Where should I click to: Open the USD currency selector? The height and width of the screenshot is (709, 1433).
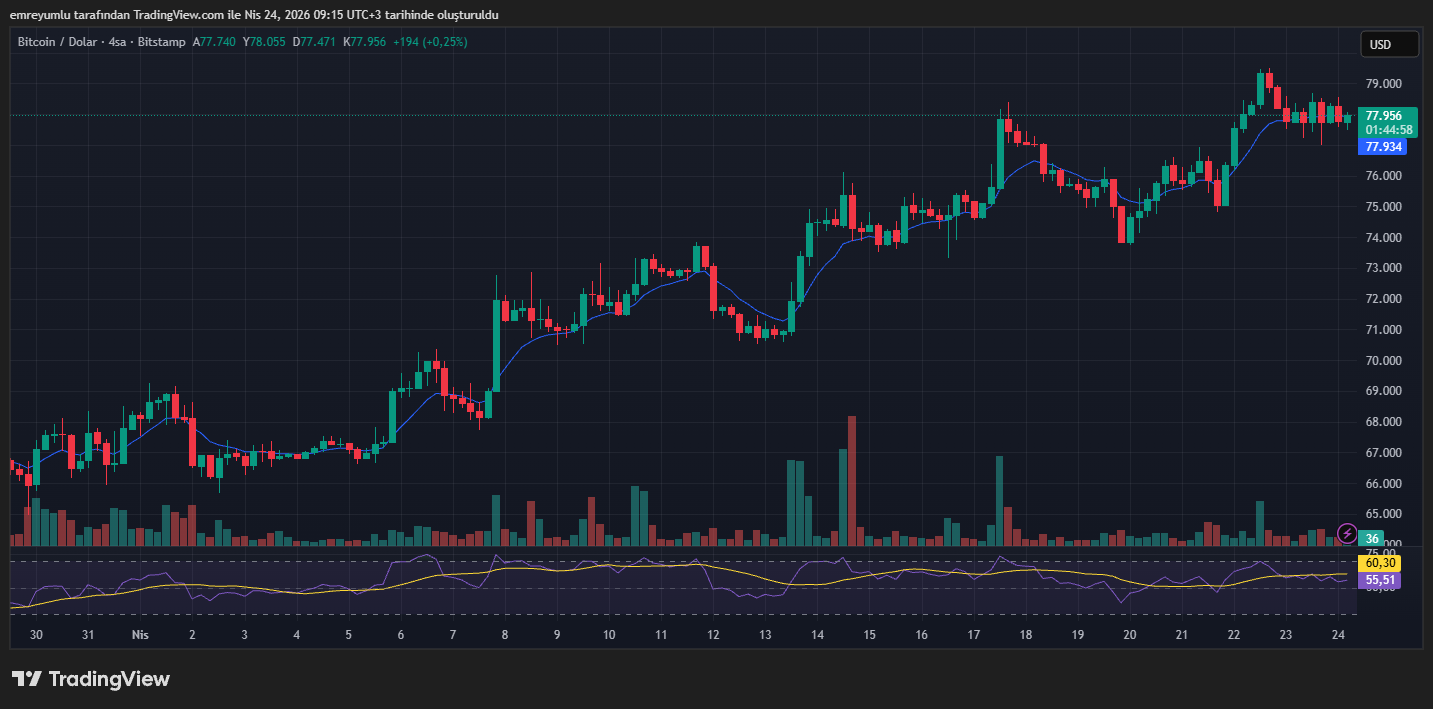pyautogui.click(x=1389, y=43)
